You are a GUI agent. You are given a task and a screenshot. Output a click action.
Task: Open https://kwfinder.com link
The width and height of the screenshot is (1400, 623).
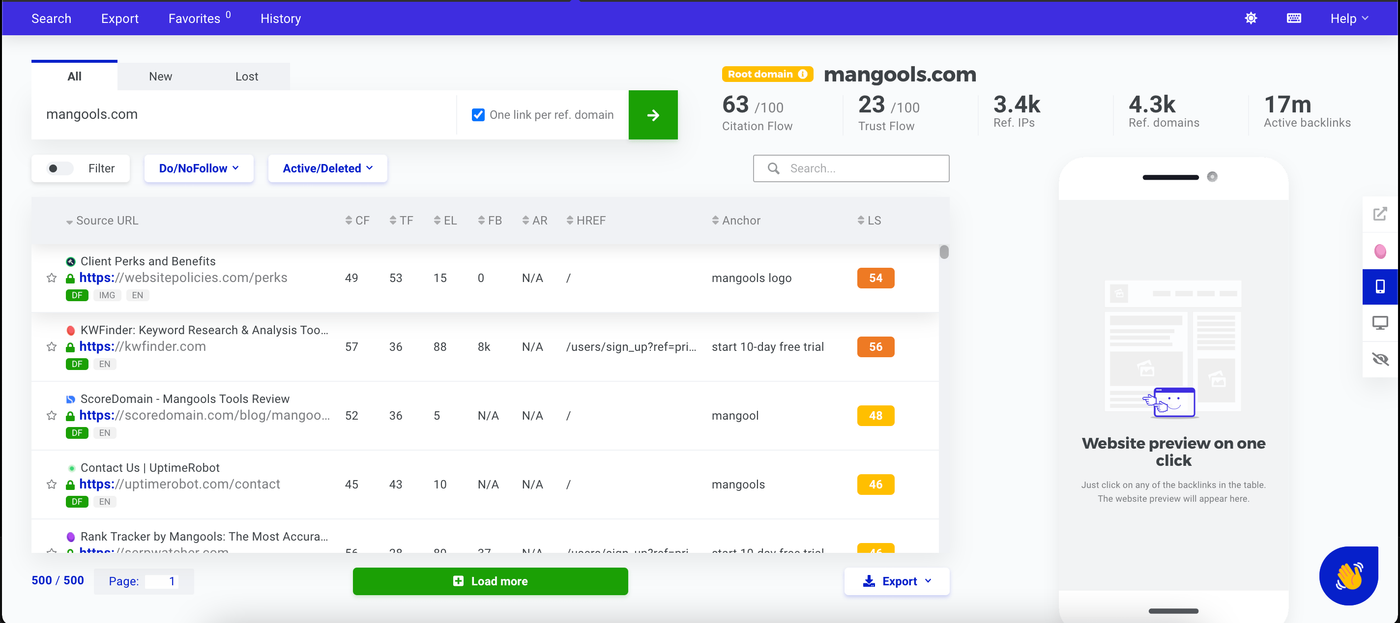point(142,347)
